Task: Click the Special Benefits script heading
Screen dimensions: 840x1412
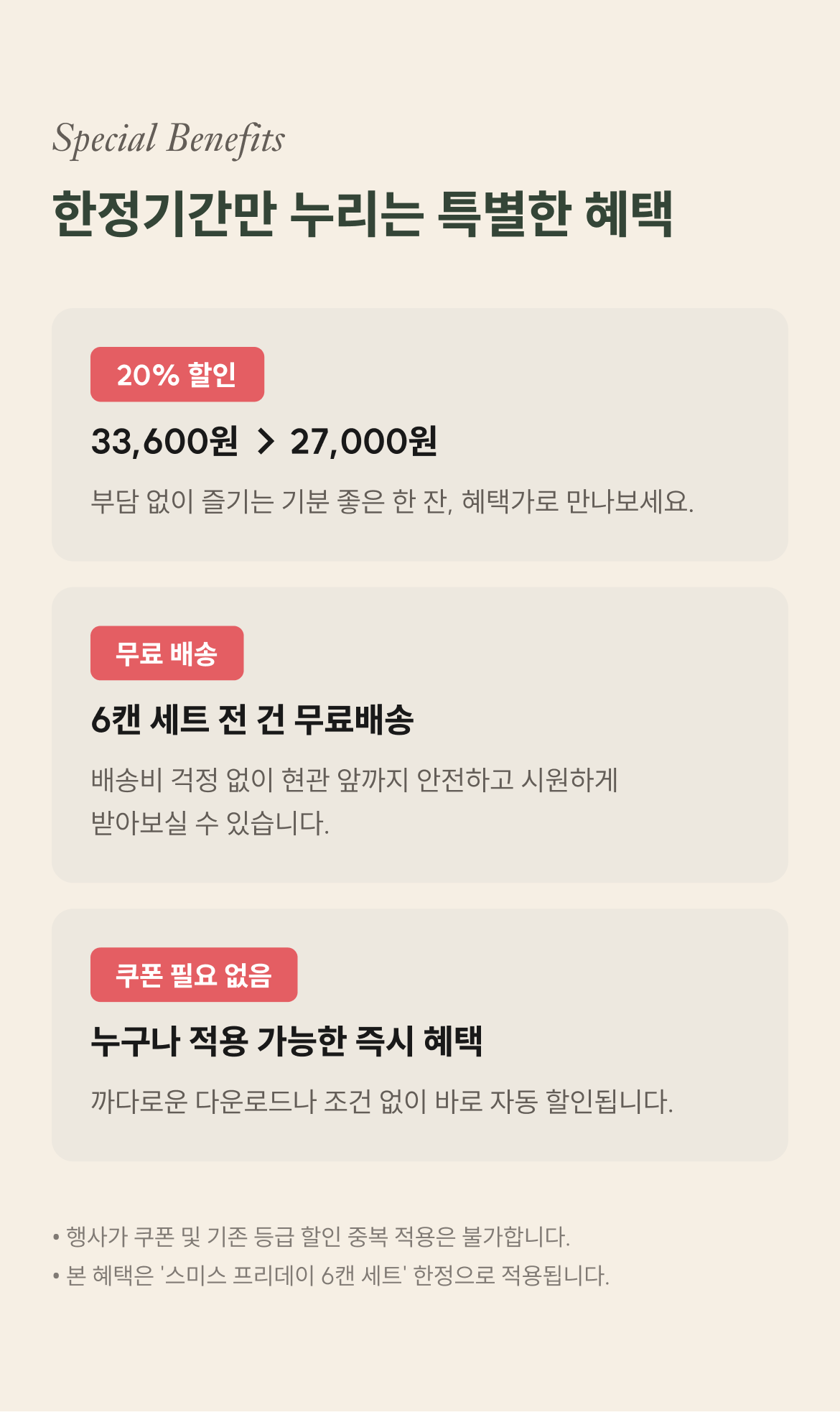Action: [x=169, y=139]
